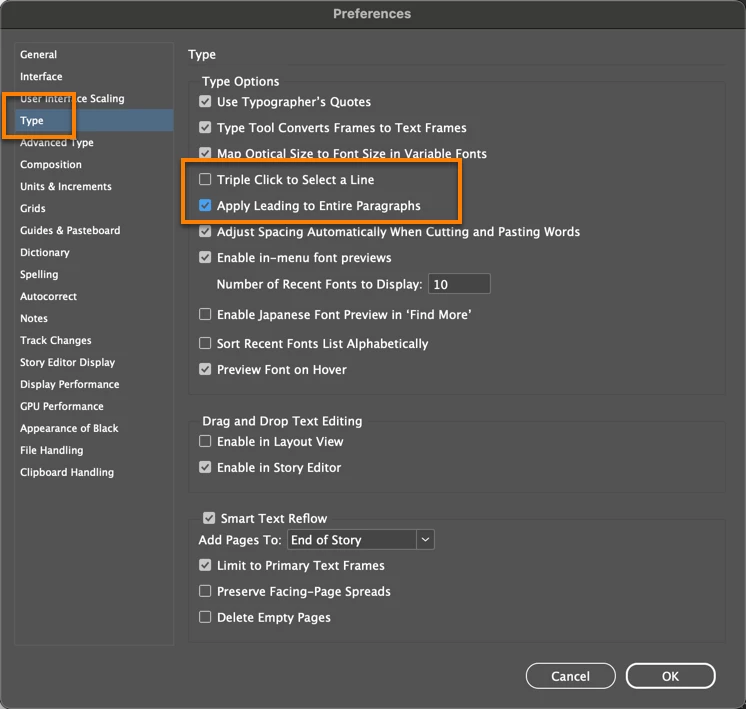The width and height of the screenshot is (746, 709).
Task: Enable Japanese Font Preview in 'Find More'
Action: [x=205, y=315]
